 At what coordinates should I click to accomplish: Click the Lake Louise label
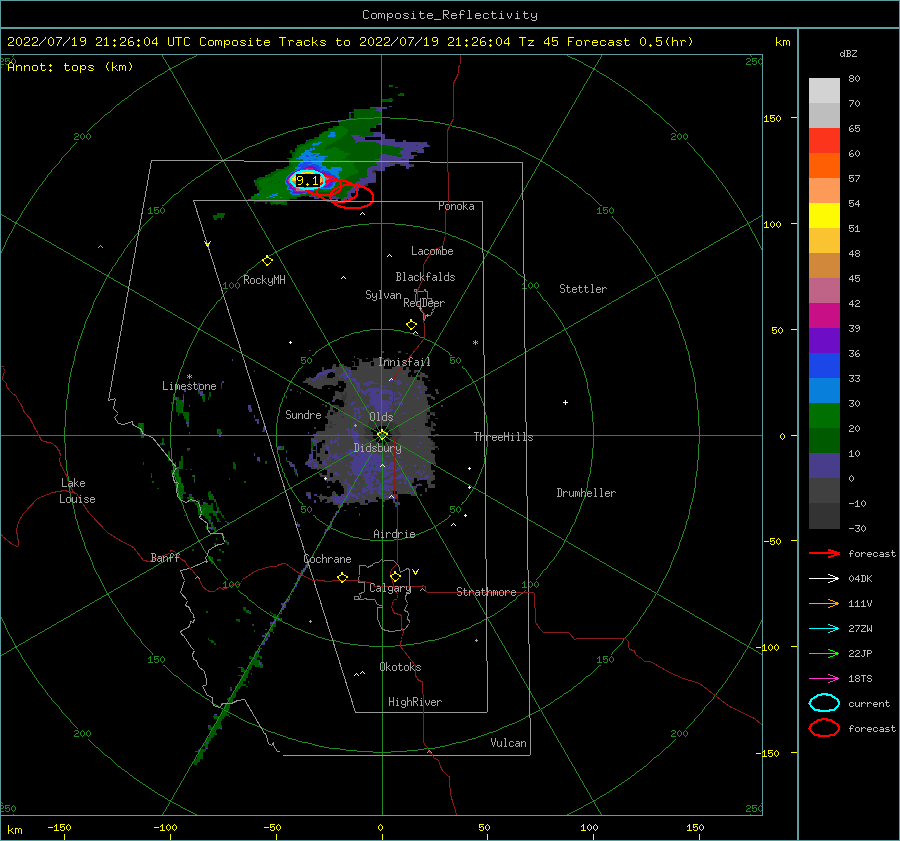[77, 491]
